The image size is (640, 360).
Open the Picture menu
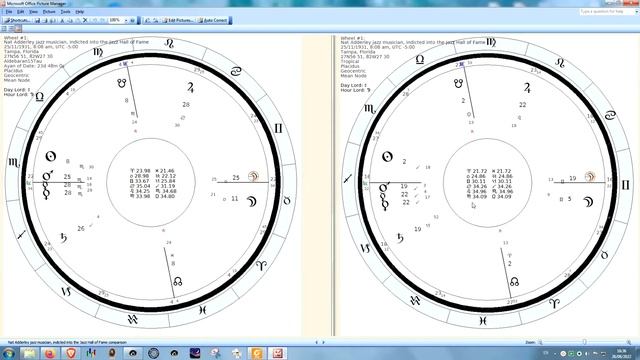[49, 12]
